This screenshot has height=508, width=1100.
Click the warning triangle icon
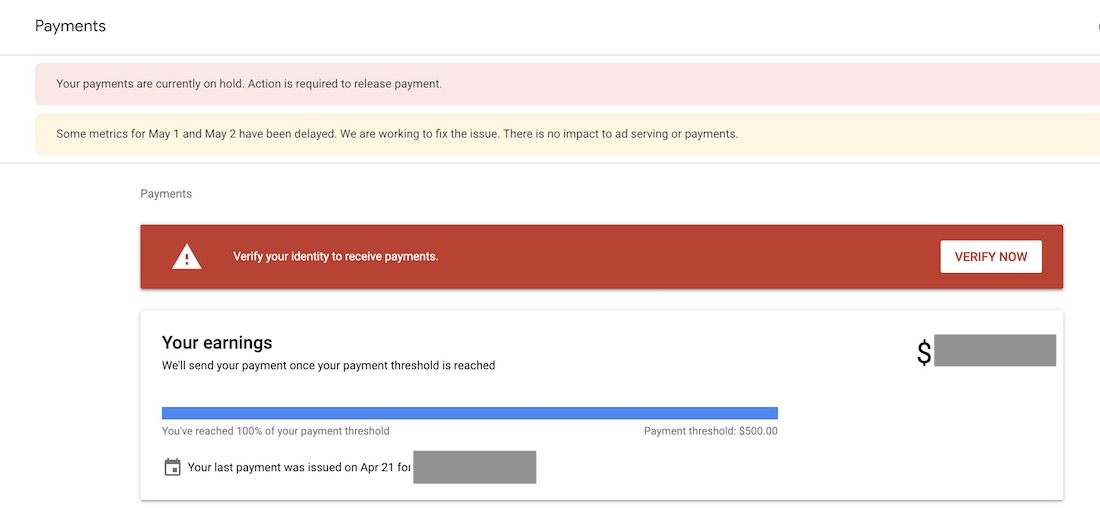[187, 257]
